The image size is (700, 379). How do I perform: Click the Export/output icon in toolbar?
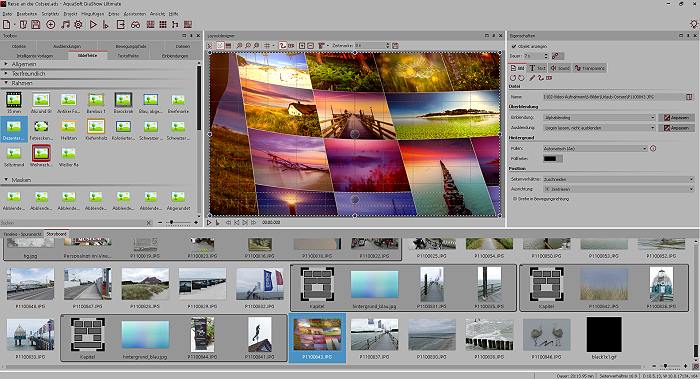point(121,25)
